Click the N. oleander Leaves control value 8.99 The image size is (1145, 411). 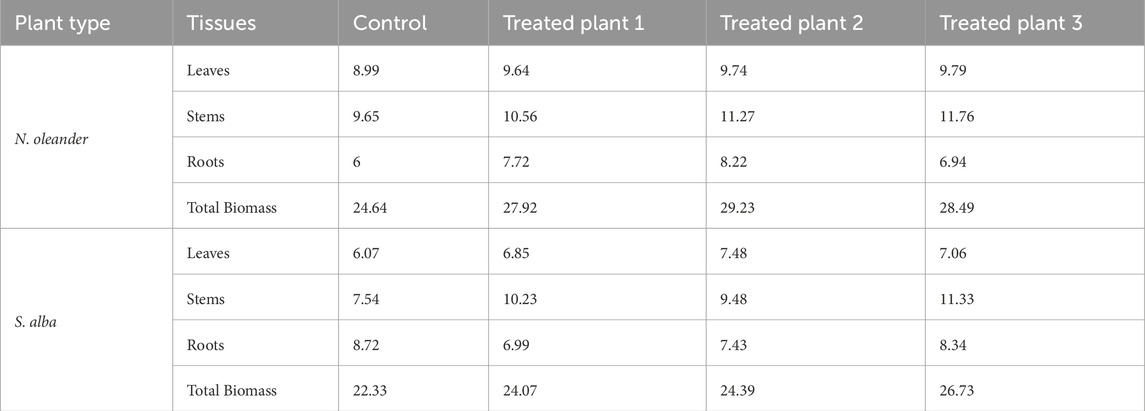(x=369, y=70)
